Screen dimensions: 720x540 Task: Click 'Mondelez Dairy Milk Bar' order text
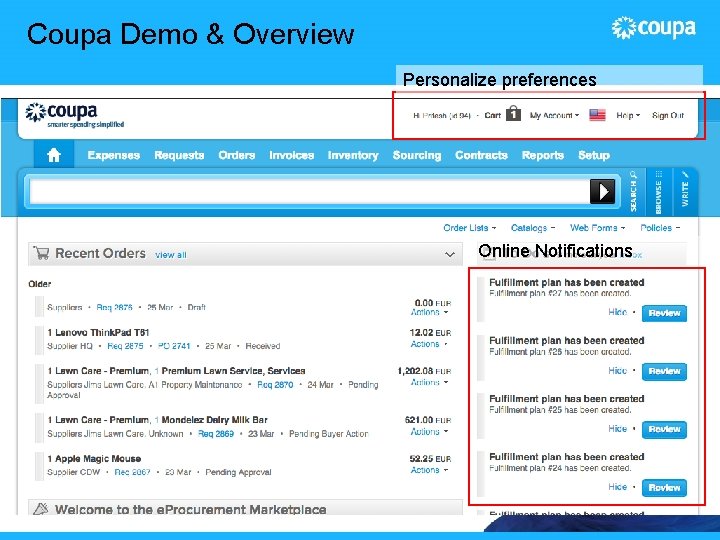(214, 420)
